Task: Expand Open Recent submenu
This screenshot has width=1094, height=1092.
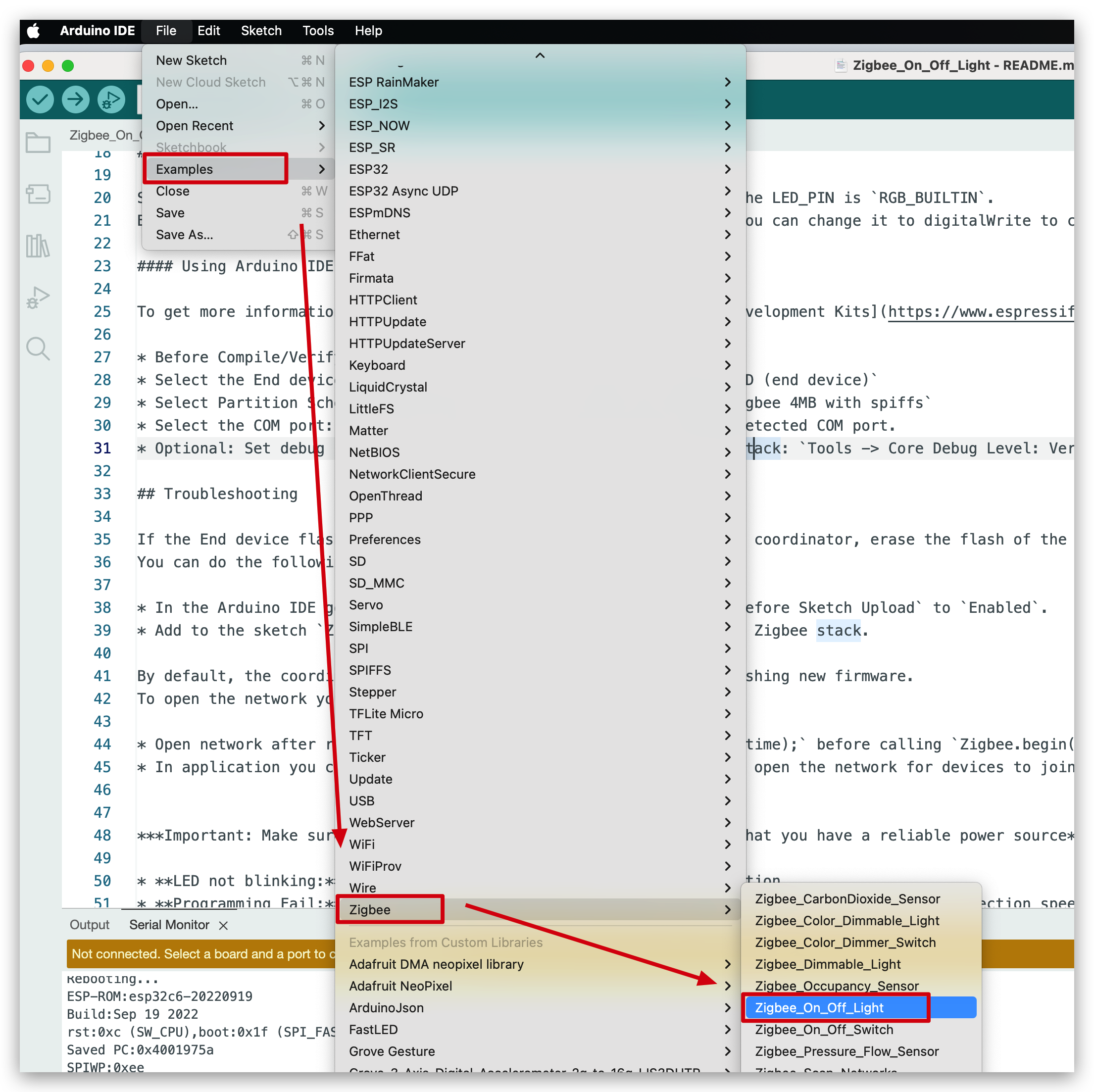Action: [x=239, y=126]
